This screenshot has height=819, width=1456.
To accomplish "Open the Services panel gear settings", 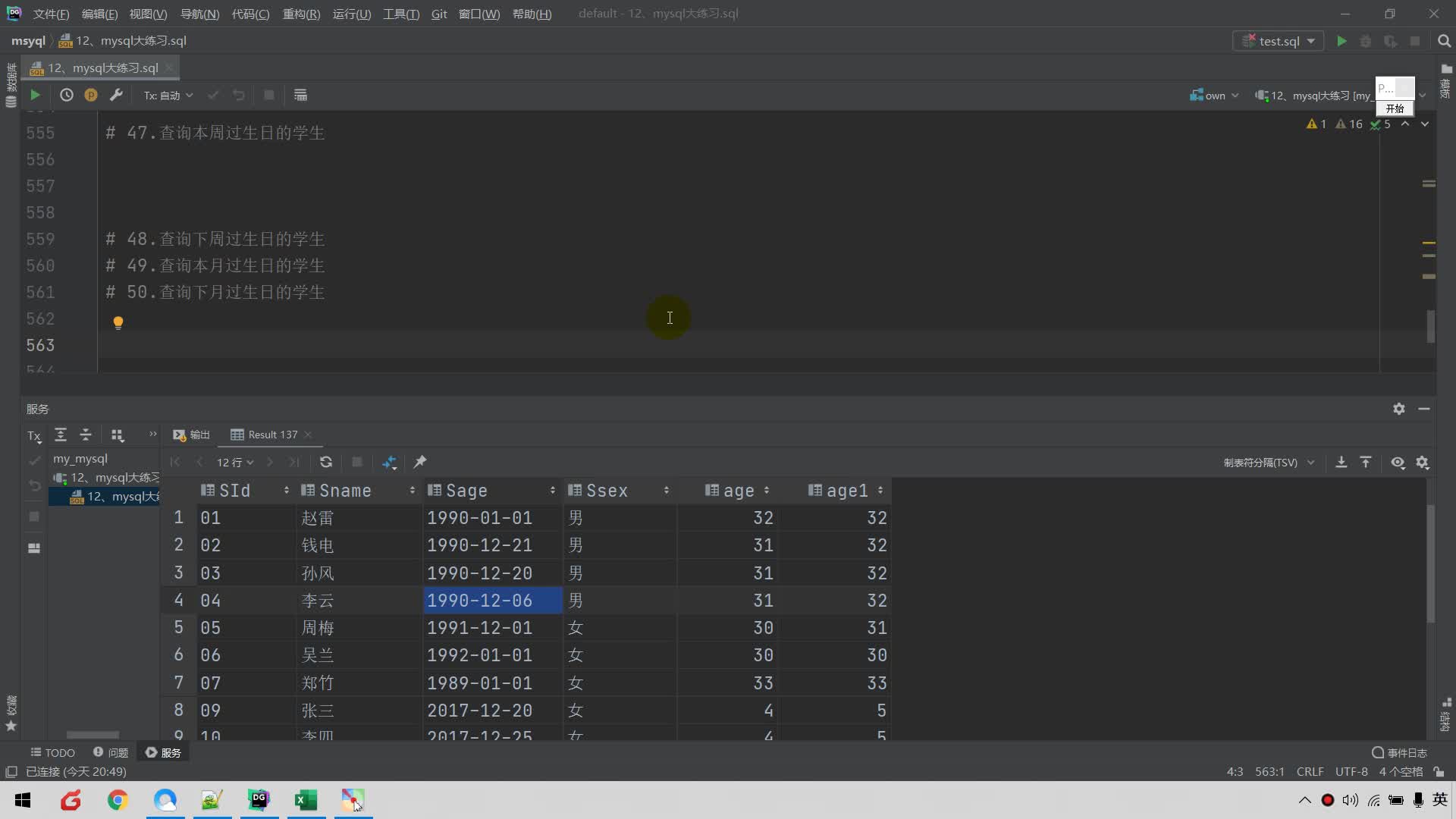I will [1399, 409].
